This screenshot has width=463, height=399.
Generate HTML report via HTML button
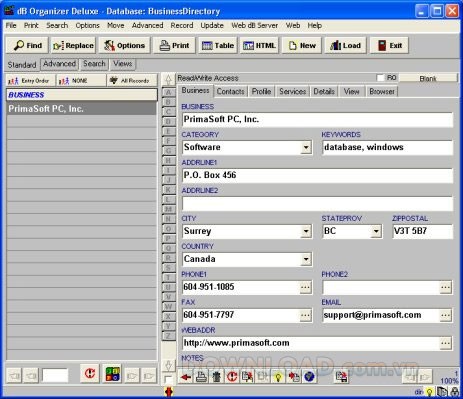(259, 45)
